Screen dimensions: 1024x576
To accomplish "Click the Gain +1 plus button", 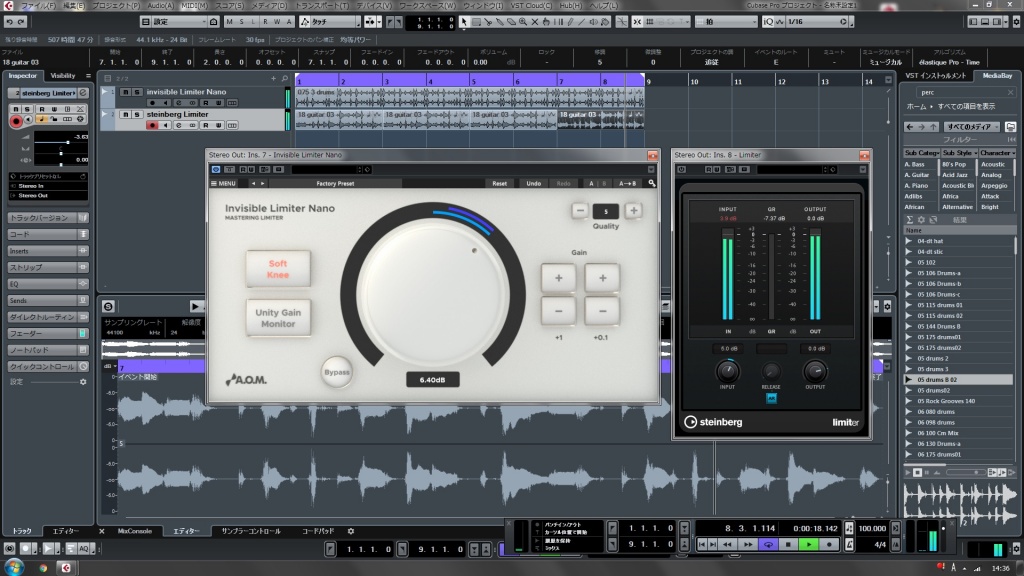I will 558,278.
